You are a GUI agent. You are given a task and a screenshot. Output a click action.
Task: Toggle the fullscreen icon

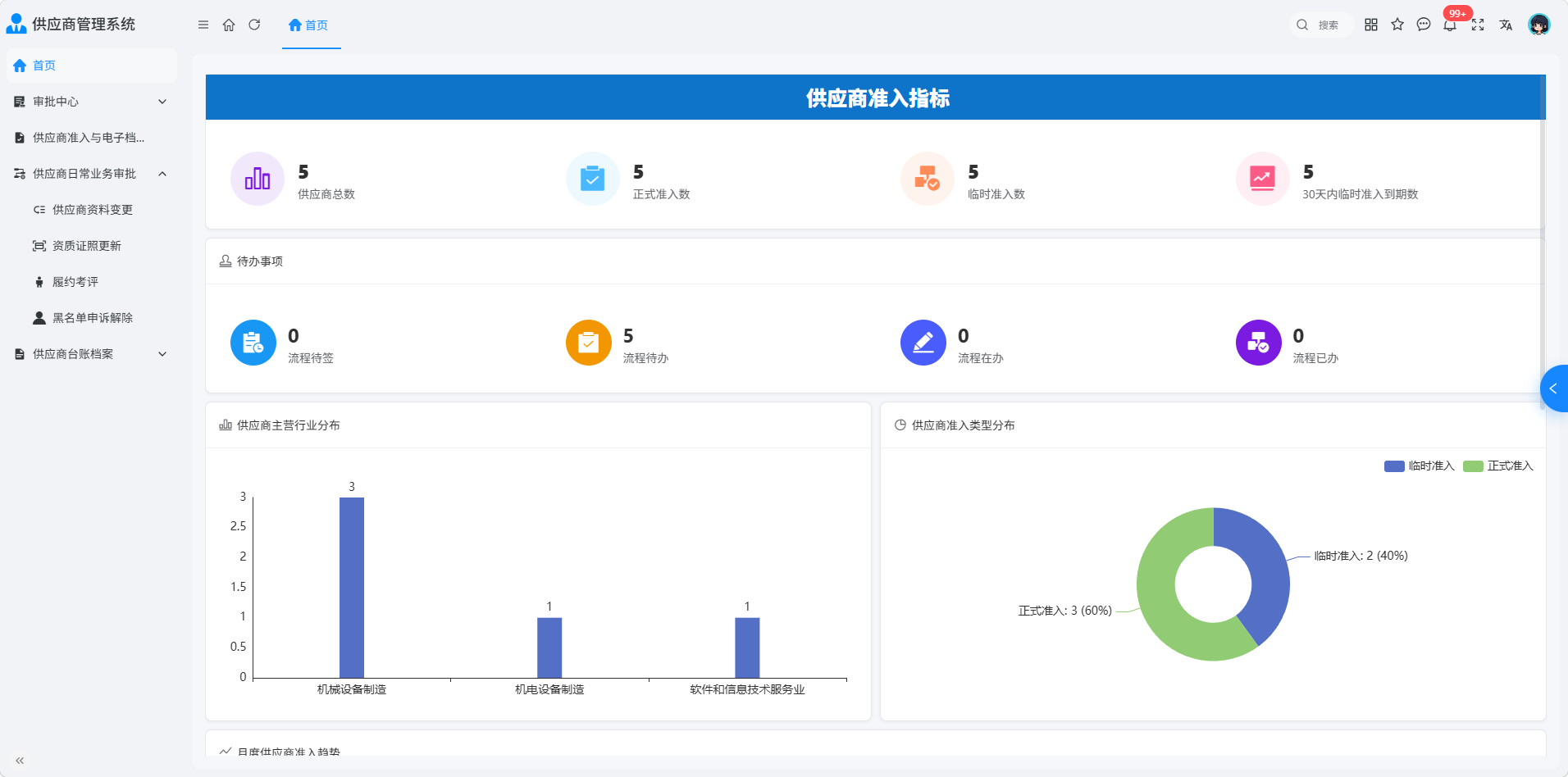(x=1478, y=25)
